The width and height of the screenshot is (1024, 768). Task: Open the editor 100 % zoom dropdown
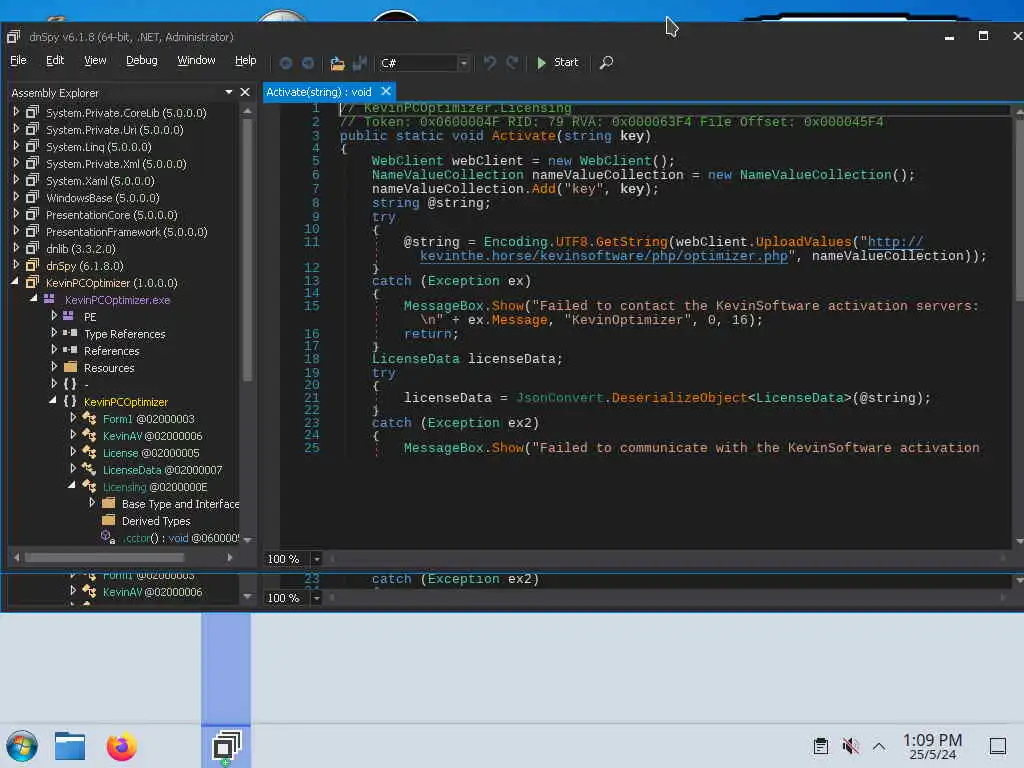(316, 559)
